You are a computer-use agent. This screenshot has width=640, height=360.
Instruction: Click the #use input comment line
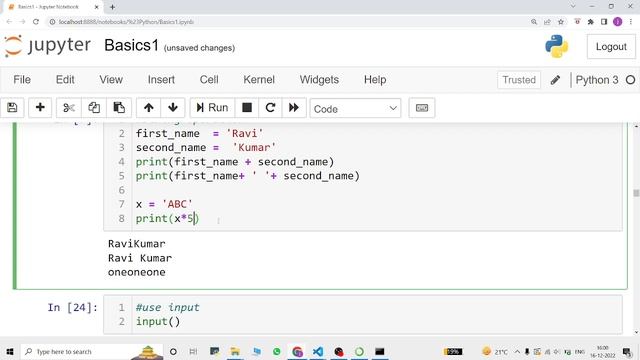168,307
